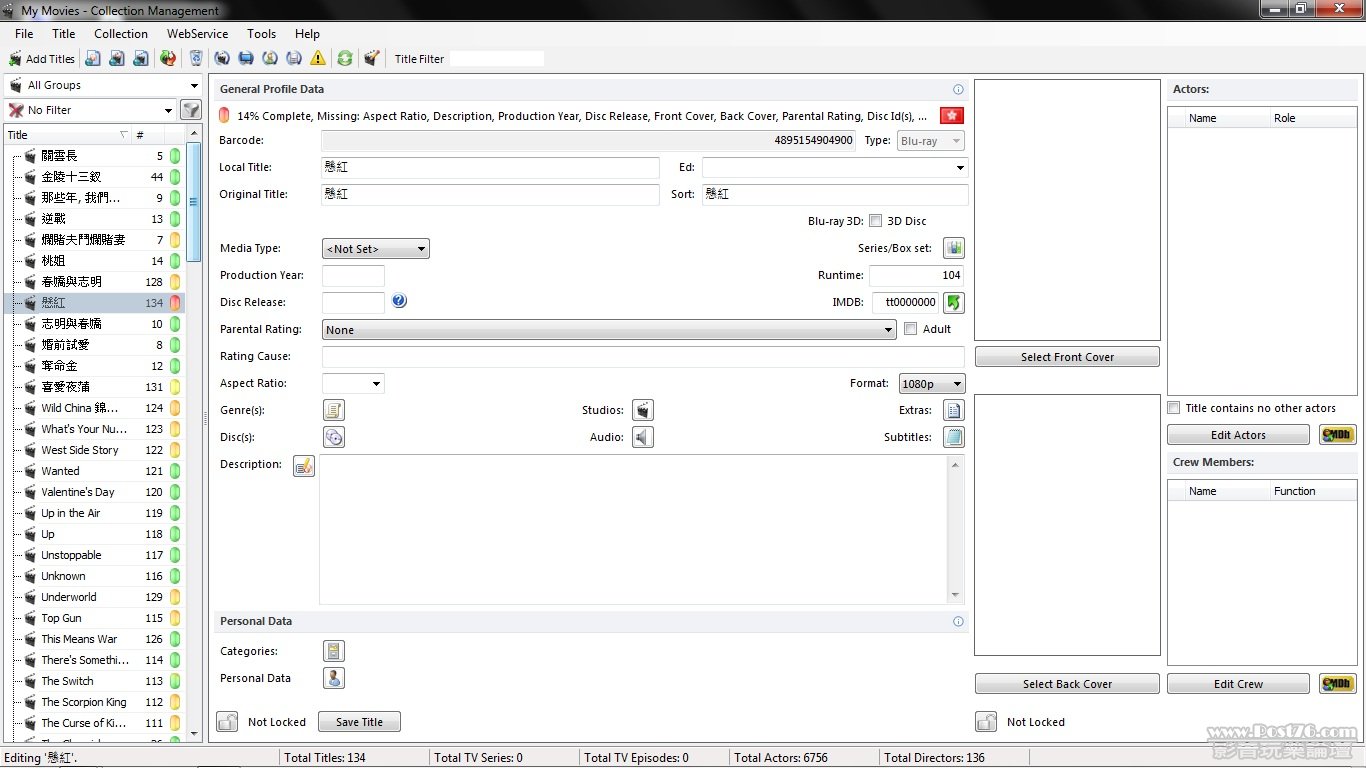Screen dimensions: 1366x768
Task: Click the Disc Release help question icon
Action: (399, 301)
